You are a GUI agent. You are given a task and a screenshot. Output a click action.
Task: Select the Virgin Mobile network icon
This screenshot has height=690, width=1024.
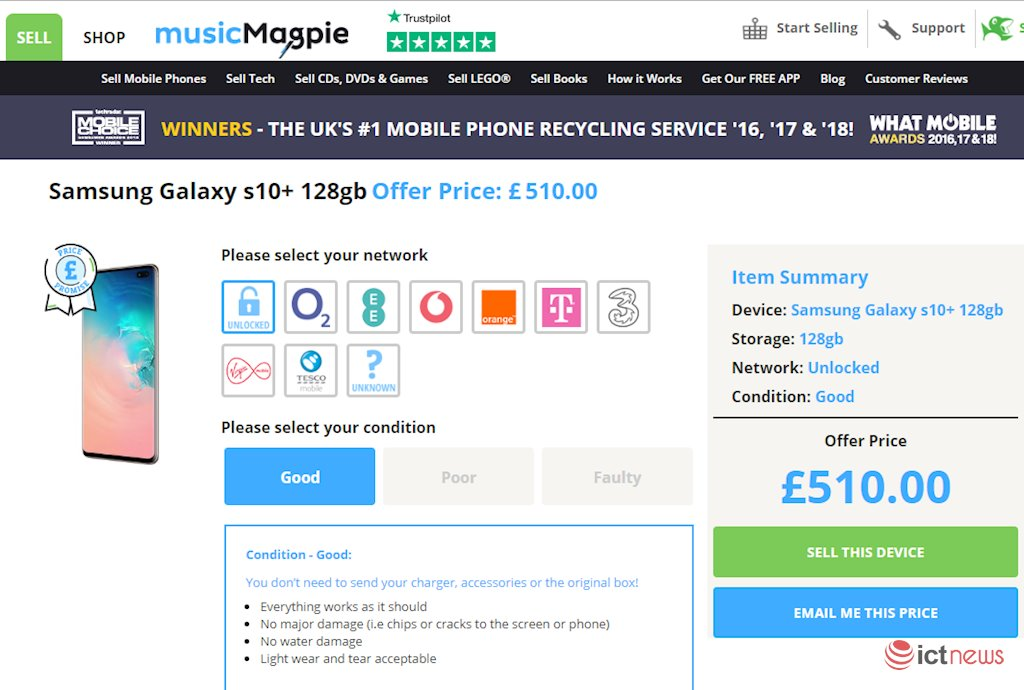click(x=248, y=370)
